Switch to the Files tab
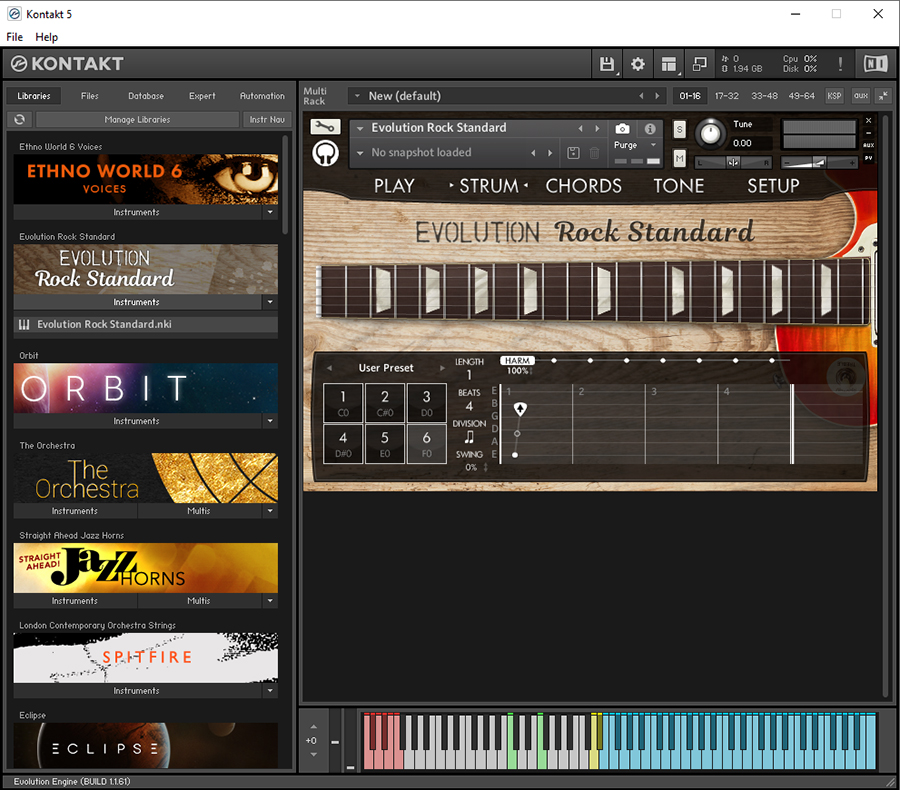This screenshot has width=900, height=790. [x=90, y=96]
